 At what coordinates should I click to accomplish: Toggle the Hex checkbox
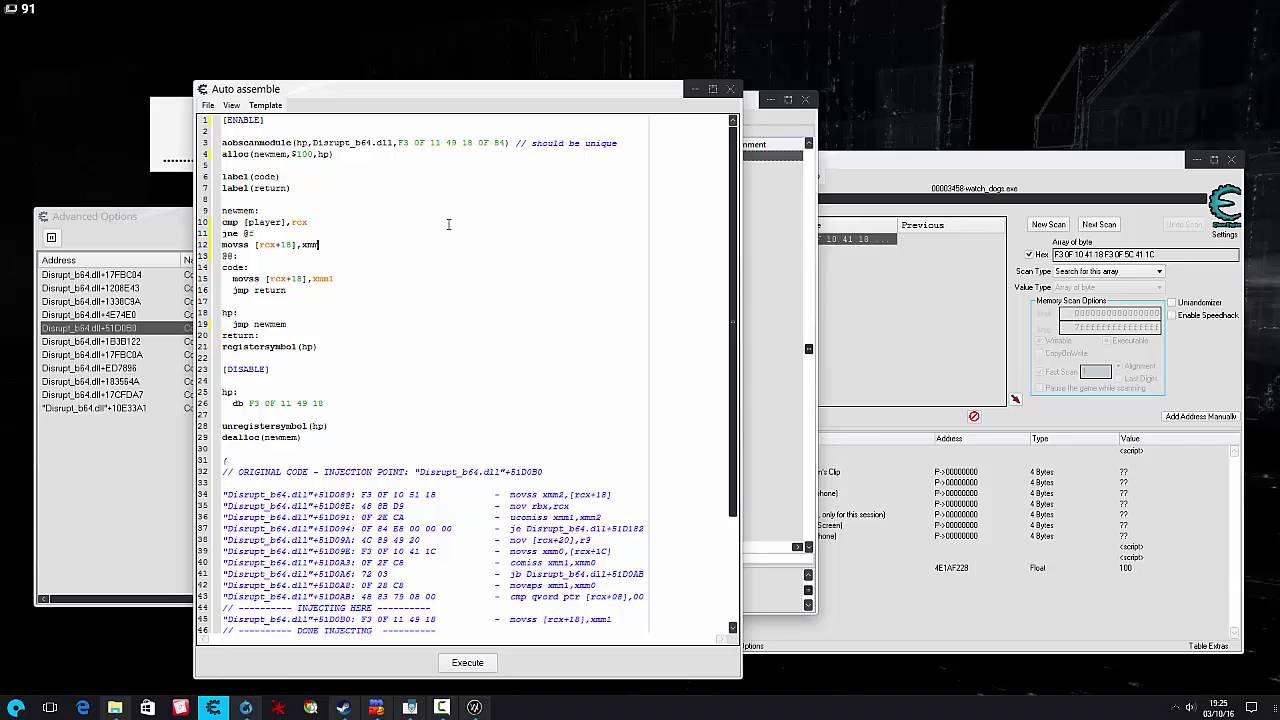click(x=1029, y=255)
